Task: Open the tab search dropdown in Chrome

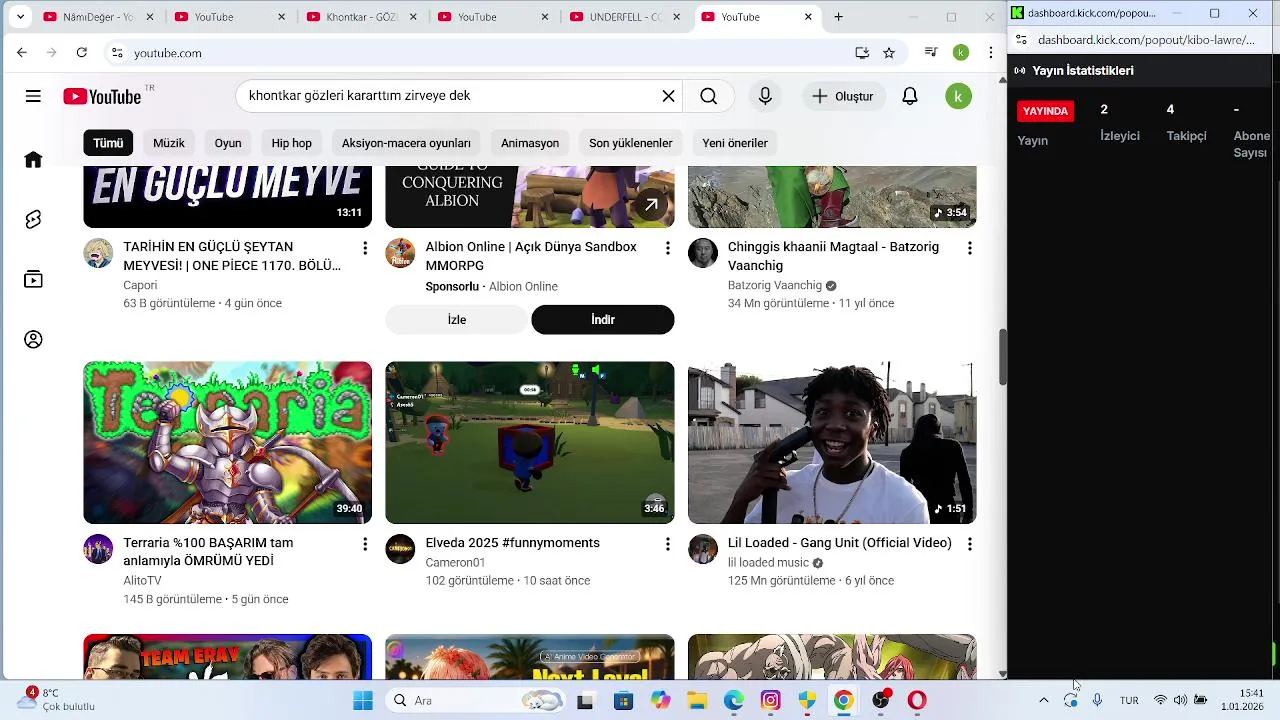Action: [x=20, y=17]
